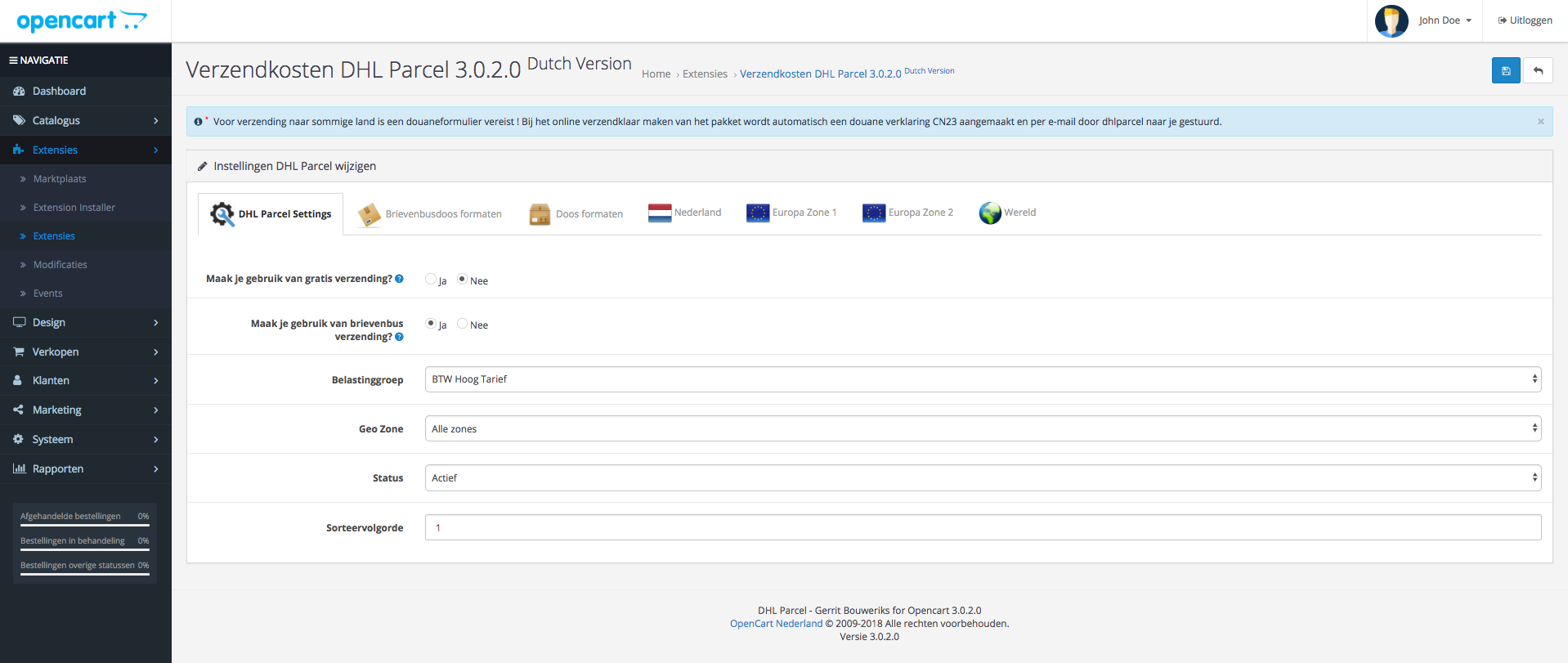Click John Doe's avatar picture
1568x663 pixels.
click(x=1391, y=20)
